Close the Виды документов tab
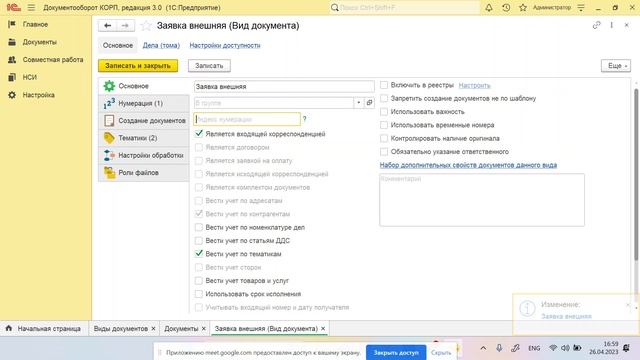 point(153,328)
